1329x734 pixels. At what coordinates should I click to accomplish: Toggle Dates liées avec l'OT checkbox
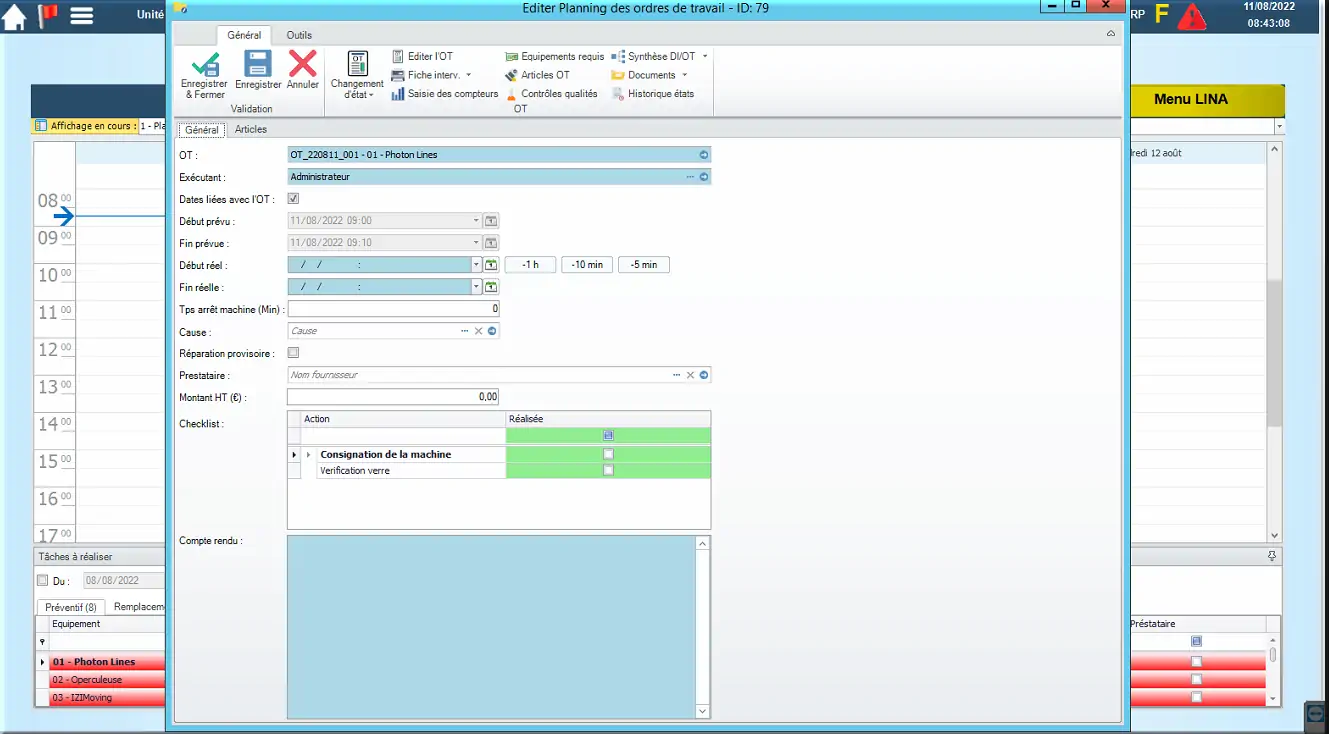pyautogui.click(x=293, y=199)
